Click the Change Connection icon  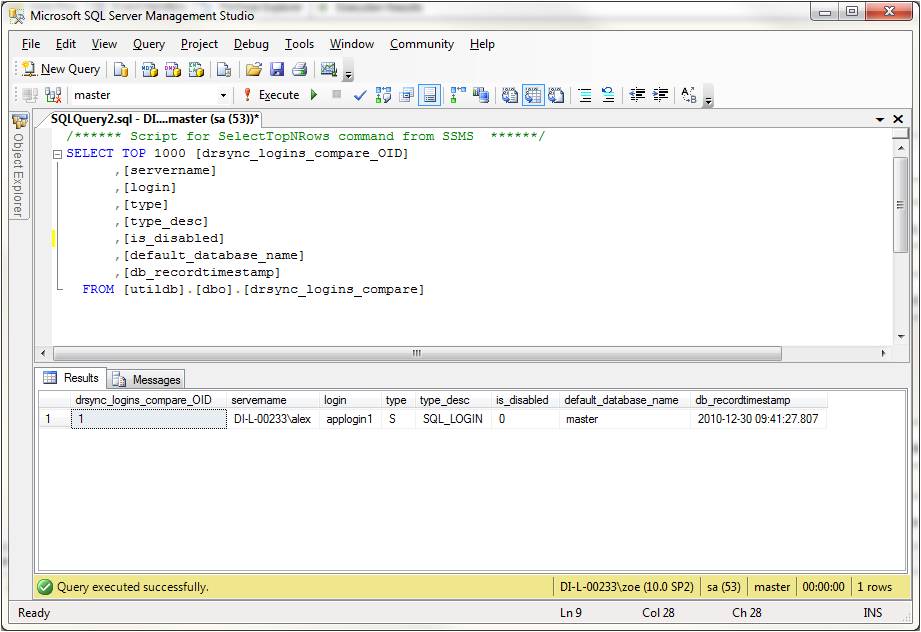(53, 95)
